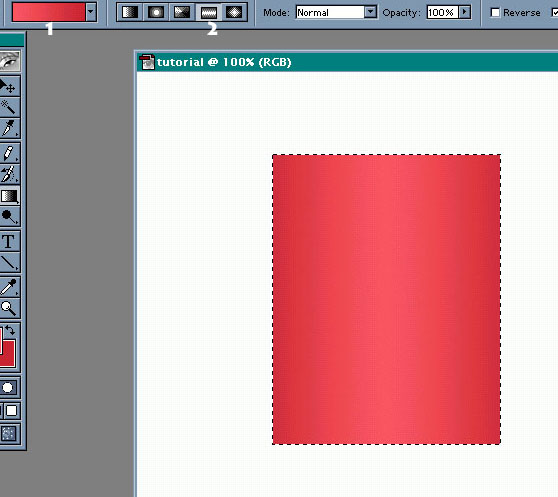This screenshot has width=558, height=497.
Task: Select the History Brush tool
Action: 9,174
